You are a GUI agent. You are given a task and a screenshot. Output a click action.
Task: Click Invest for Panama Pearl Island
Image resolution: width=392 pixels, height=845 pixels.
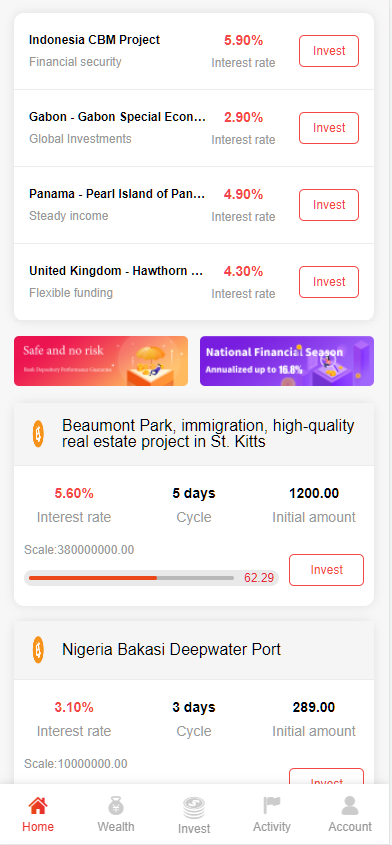point(329,205)
